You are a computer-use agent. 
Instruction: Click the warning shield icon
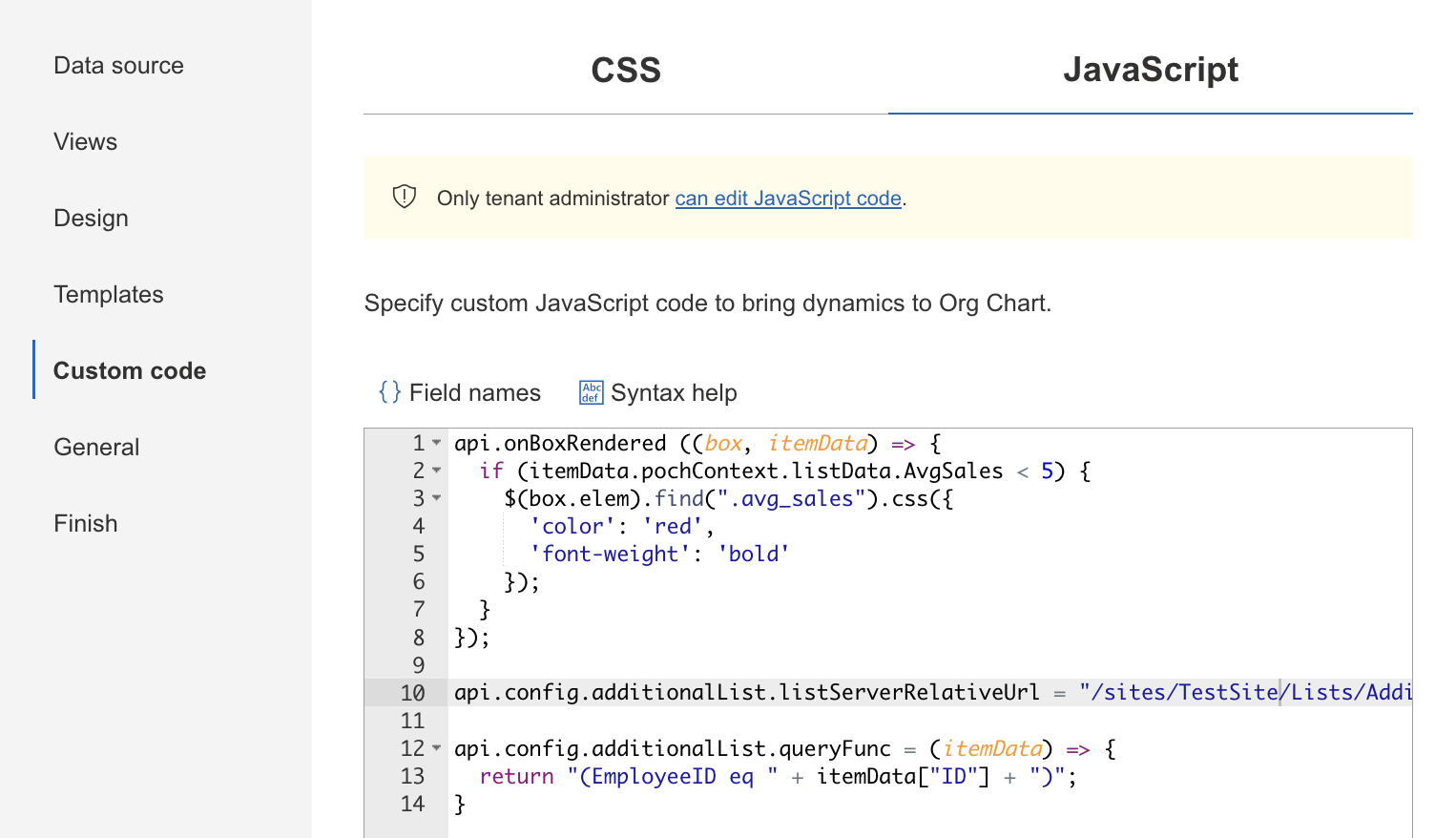click(x=404, y=197)
